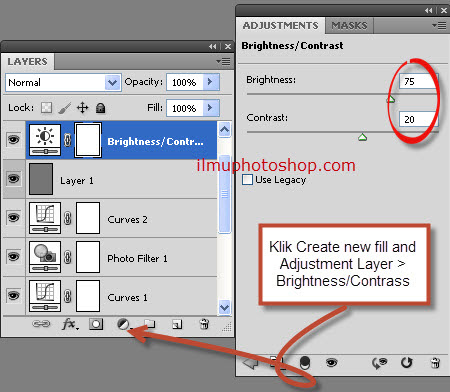Hide the Curves 2 layer
This screenshot has height=392, width=450.
pos(14,217)
